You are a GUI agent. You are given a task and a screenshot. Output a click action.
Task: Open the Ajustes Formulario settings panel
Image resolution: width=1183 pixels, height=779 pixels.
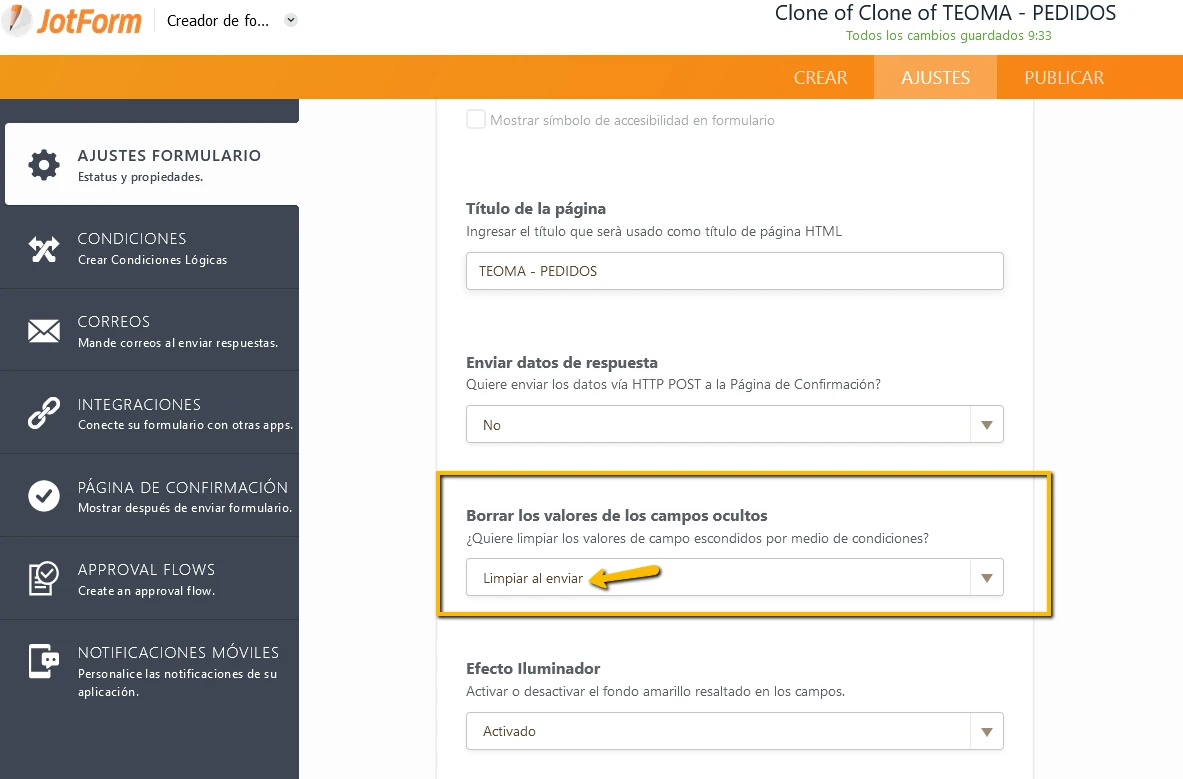click(x=150, y=163)
